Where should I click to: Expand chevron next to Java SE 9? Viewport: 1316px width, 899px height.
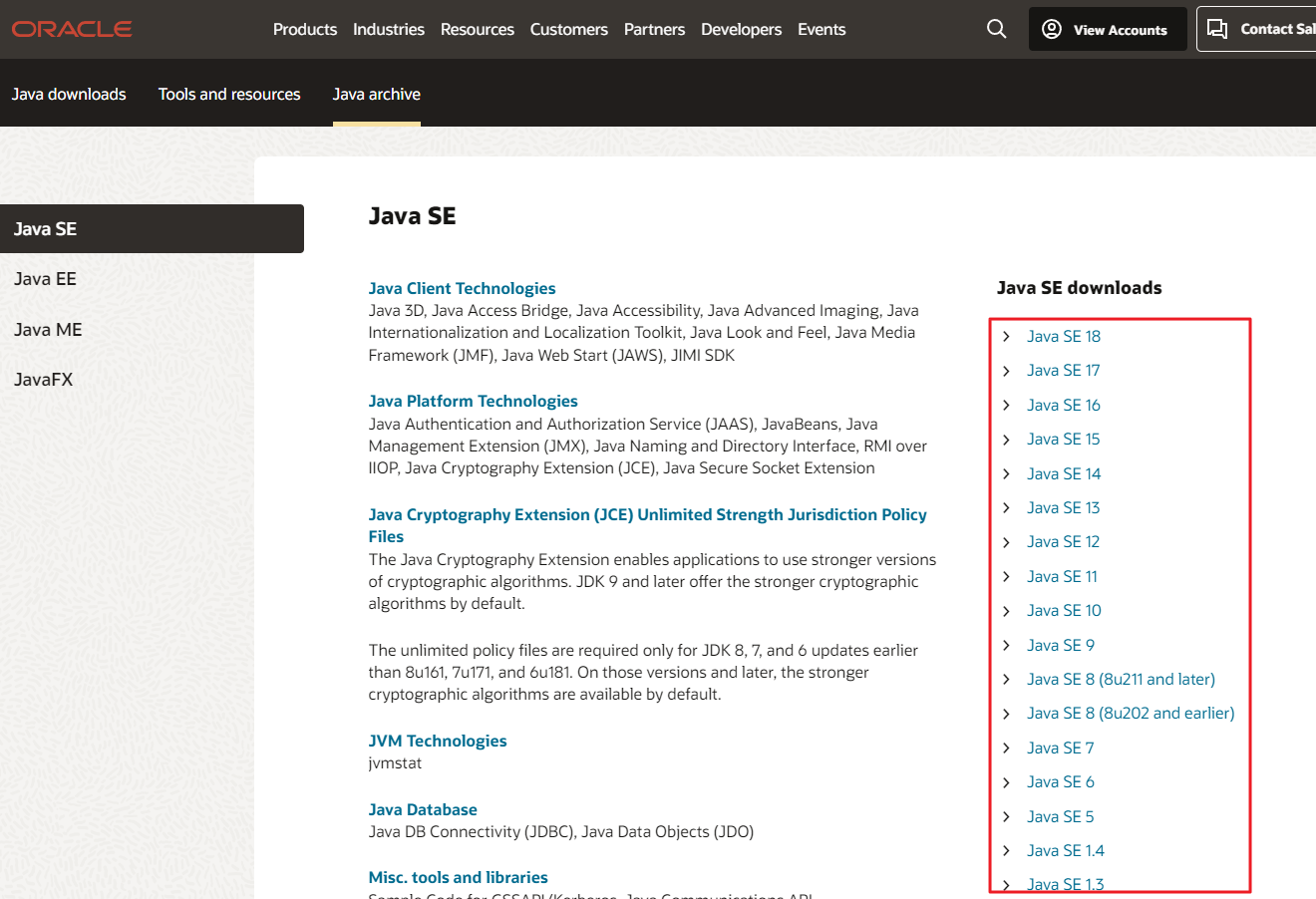pos(1006,645)
